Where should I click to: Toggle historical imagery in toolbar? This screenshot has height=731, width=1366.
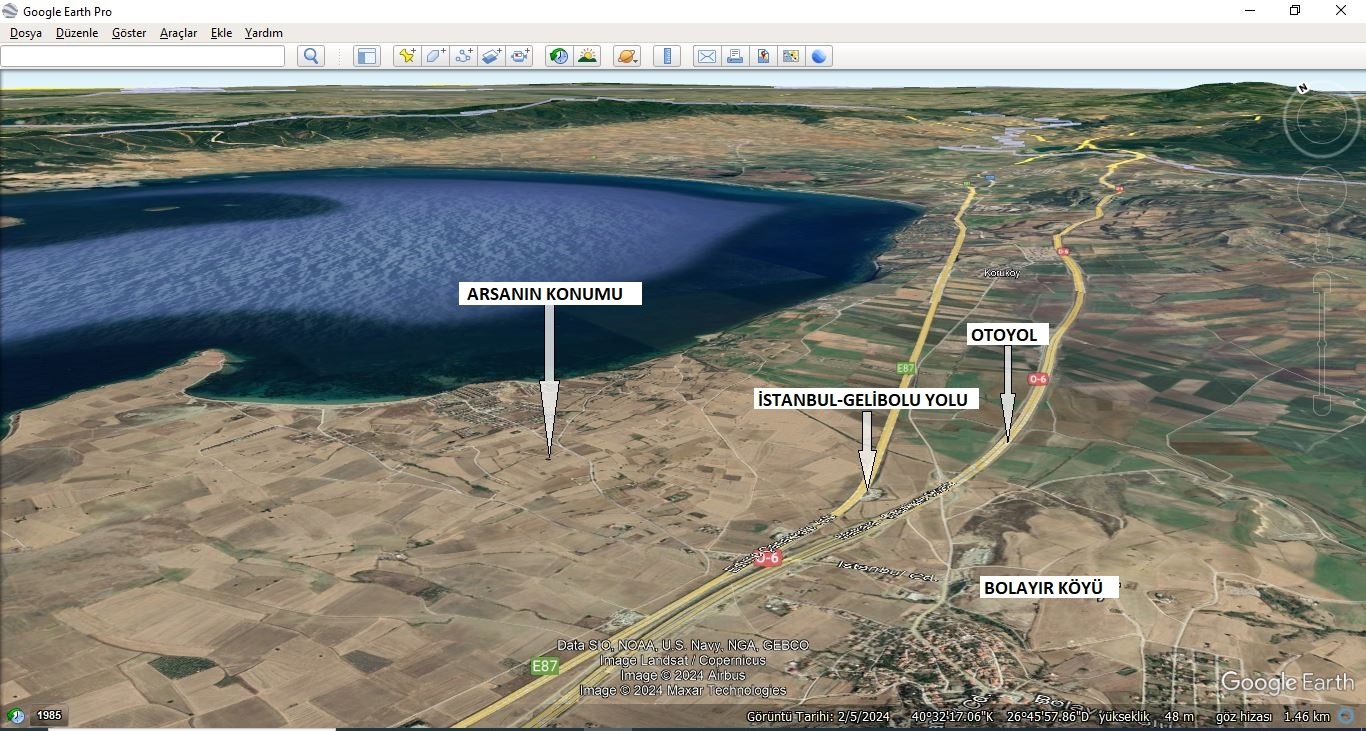pyautogui.click(x=559, y=56)
